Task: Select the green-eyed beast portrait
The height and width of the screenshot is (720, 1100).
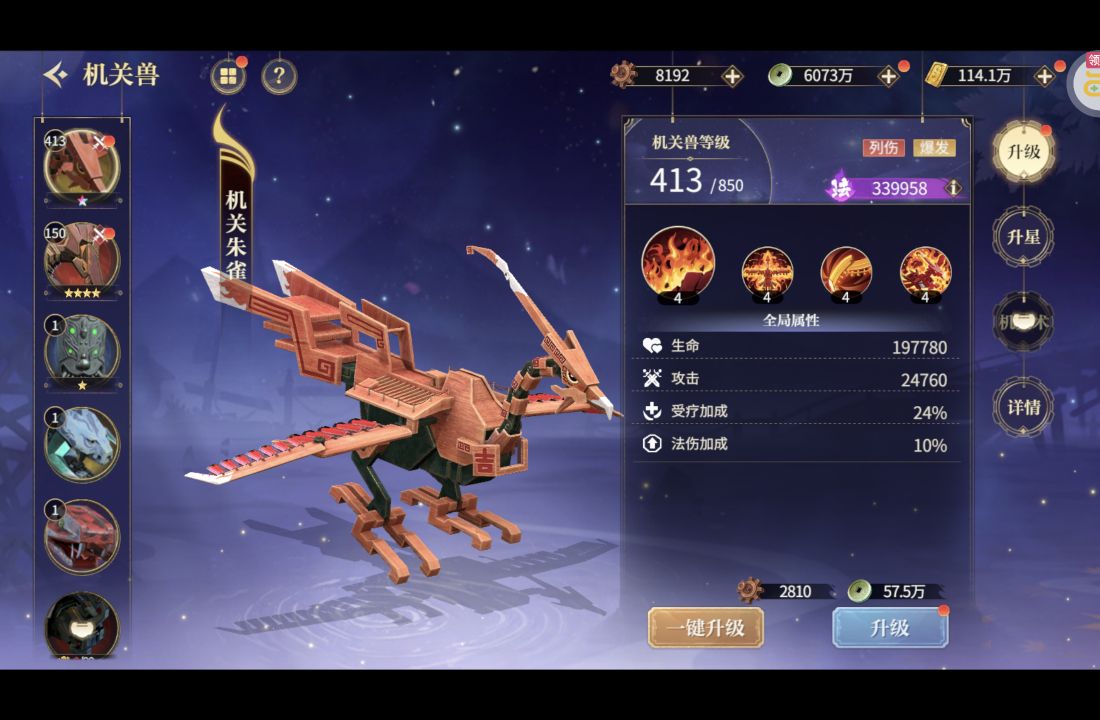Action: click(x=82, y=350)
